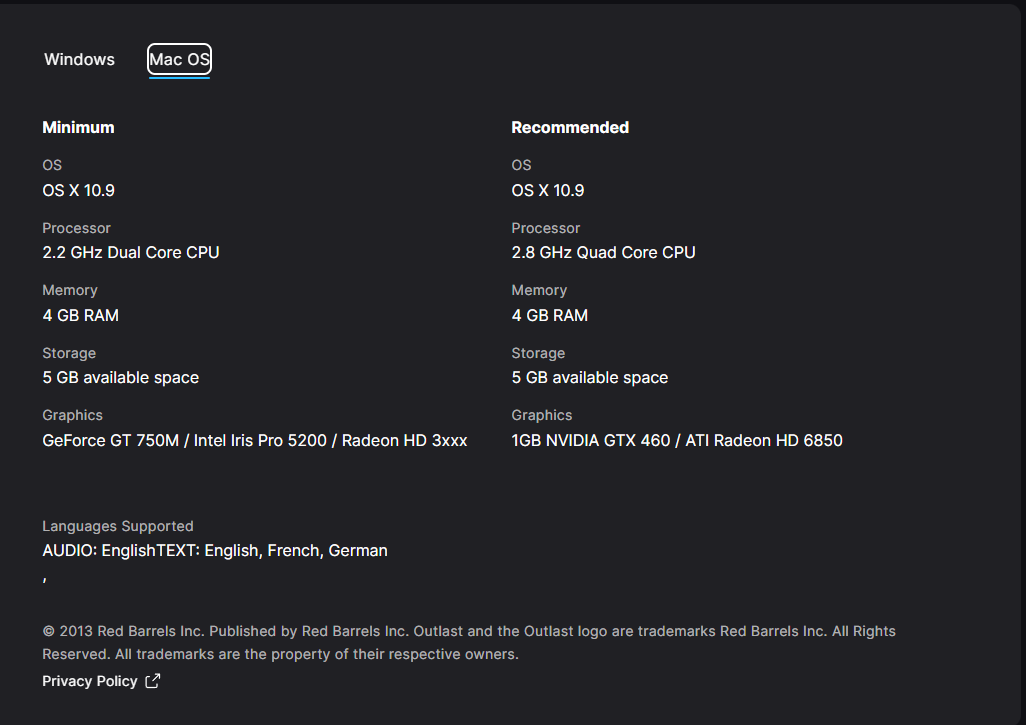Click OS X 10.9 under Recommended
This screenshot has height=725, width=1026.
click(x=548, y=190)
